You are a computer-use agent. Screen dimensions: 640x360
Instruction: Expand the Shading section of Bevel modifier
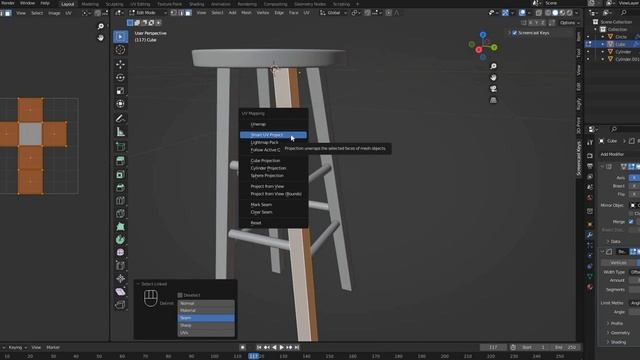click(617, 342)
